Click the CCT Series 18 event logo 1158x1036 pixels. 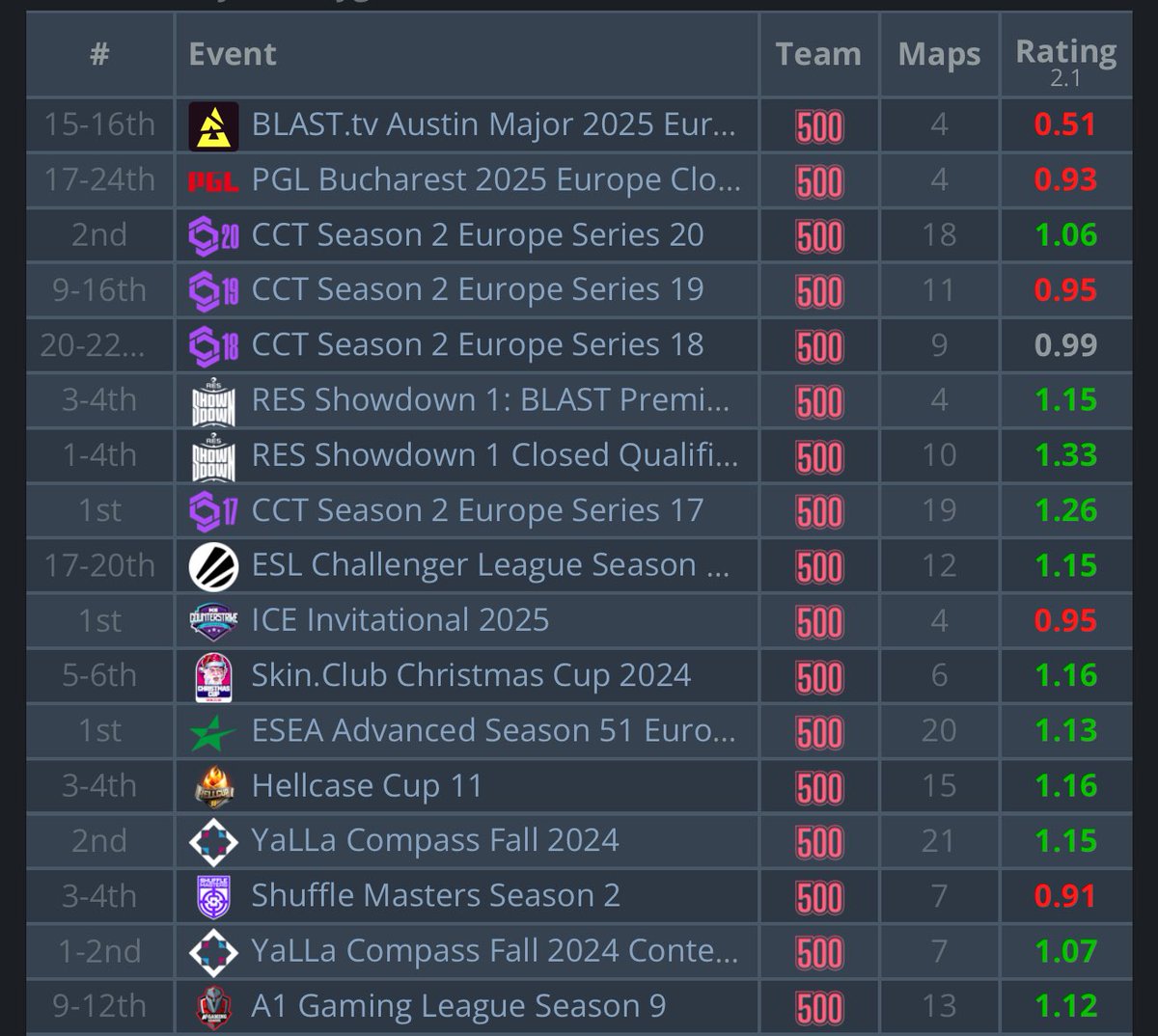click(x=213, y=345)
